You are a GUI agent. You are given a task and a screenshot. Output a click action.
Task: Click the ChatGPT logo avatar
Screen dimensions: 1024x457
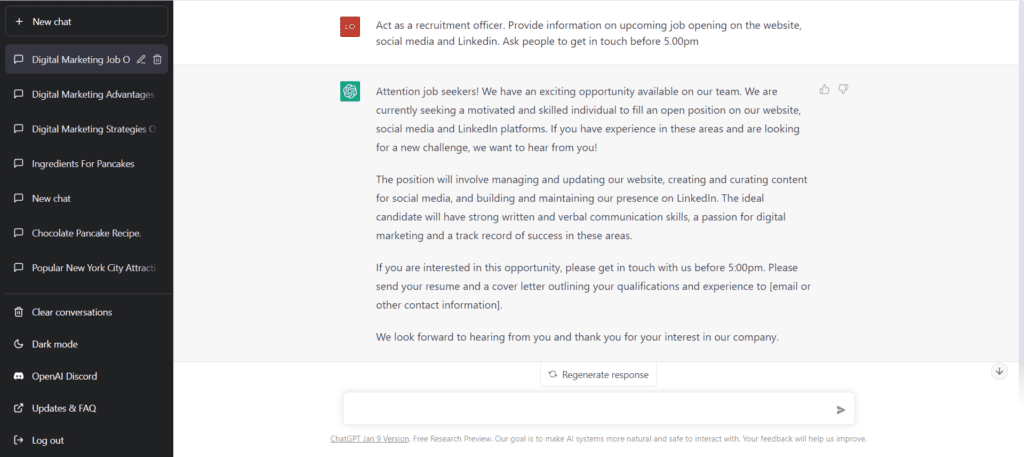click(350, 91)
